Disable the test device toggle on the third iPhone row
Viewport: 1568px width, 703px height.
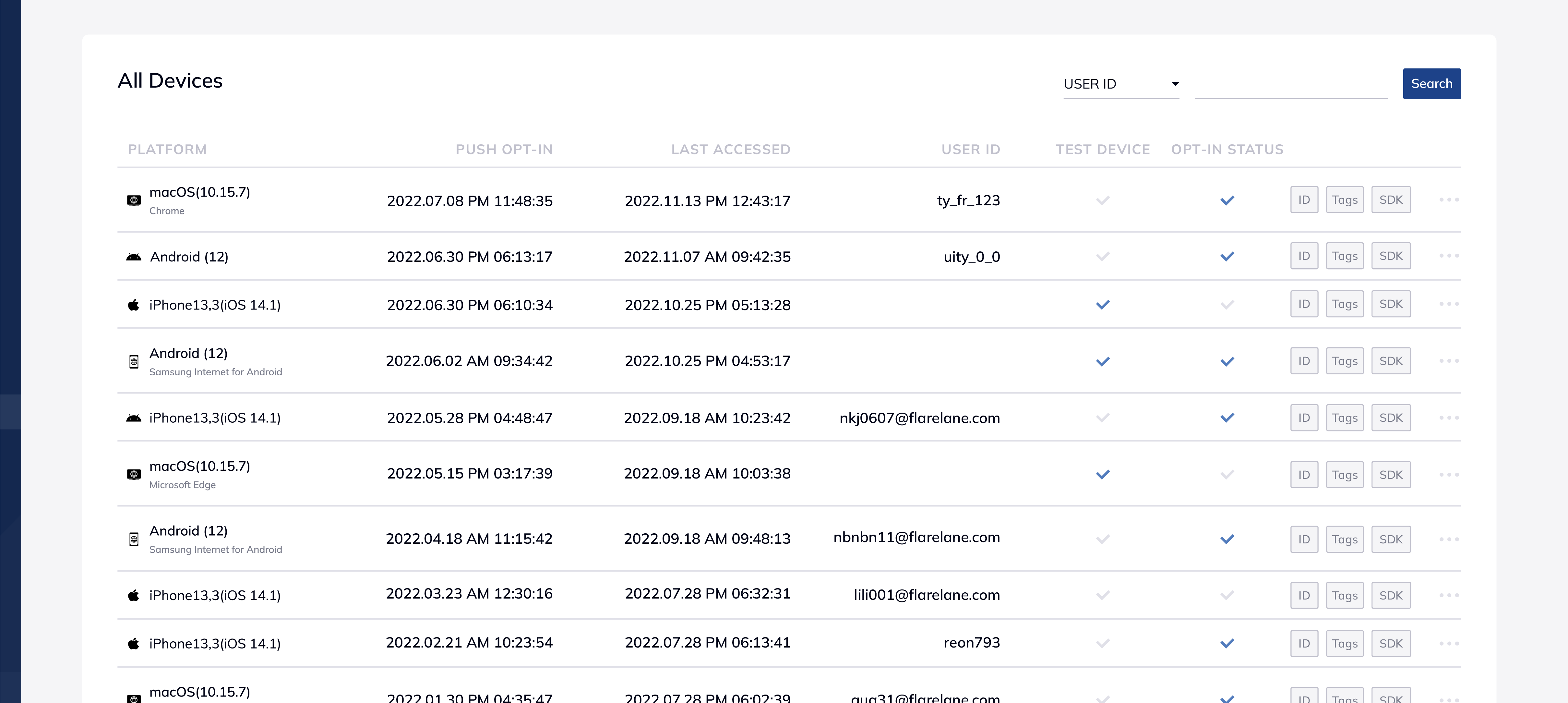click(1102, 305)
